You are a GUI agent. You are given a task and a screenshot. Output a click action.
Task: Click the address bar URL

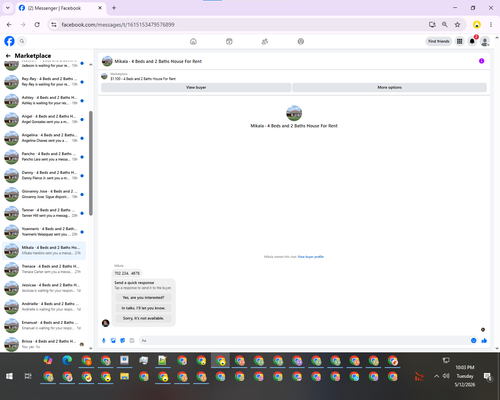pyautogui.click(x=118, y=25)
